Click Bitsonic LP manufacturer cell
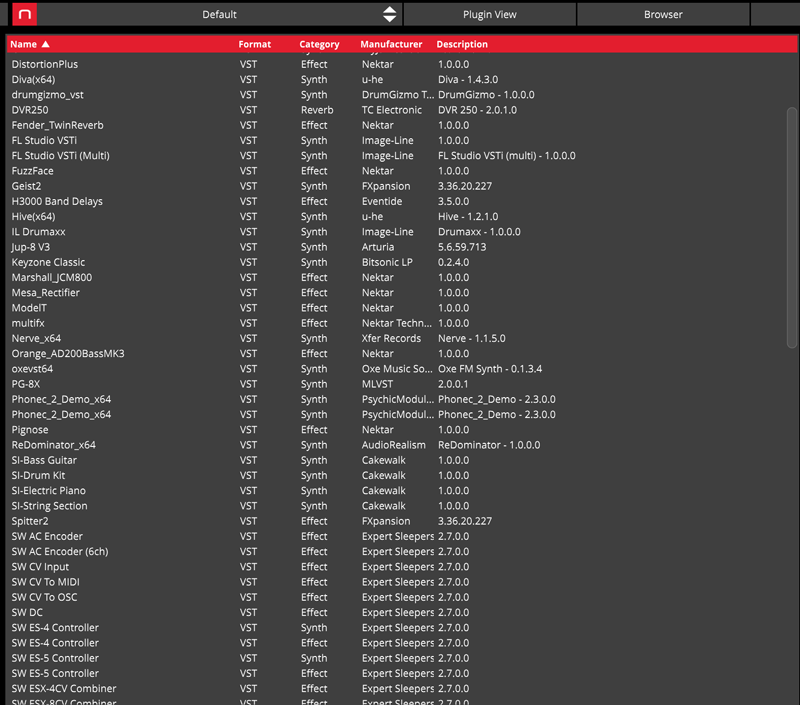Image resolution: width=800 pixels, height=705 pixels. 387,263
